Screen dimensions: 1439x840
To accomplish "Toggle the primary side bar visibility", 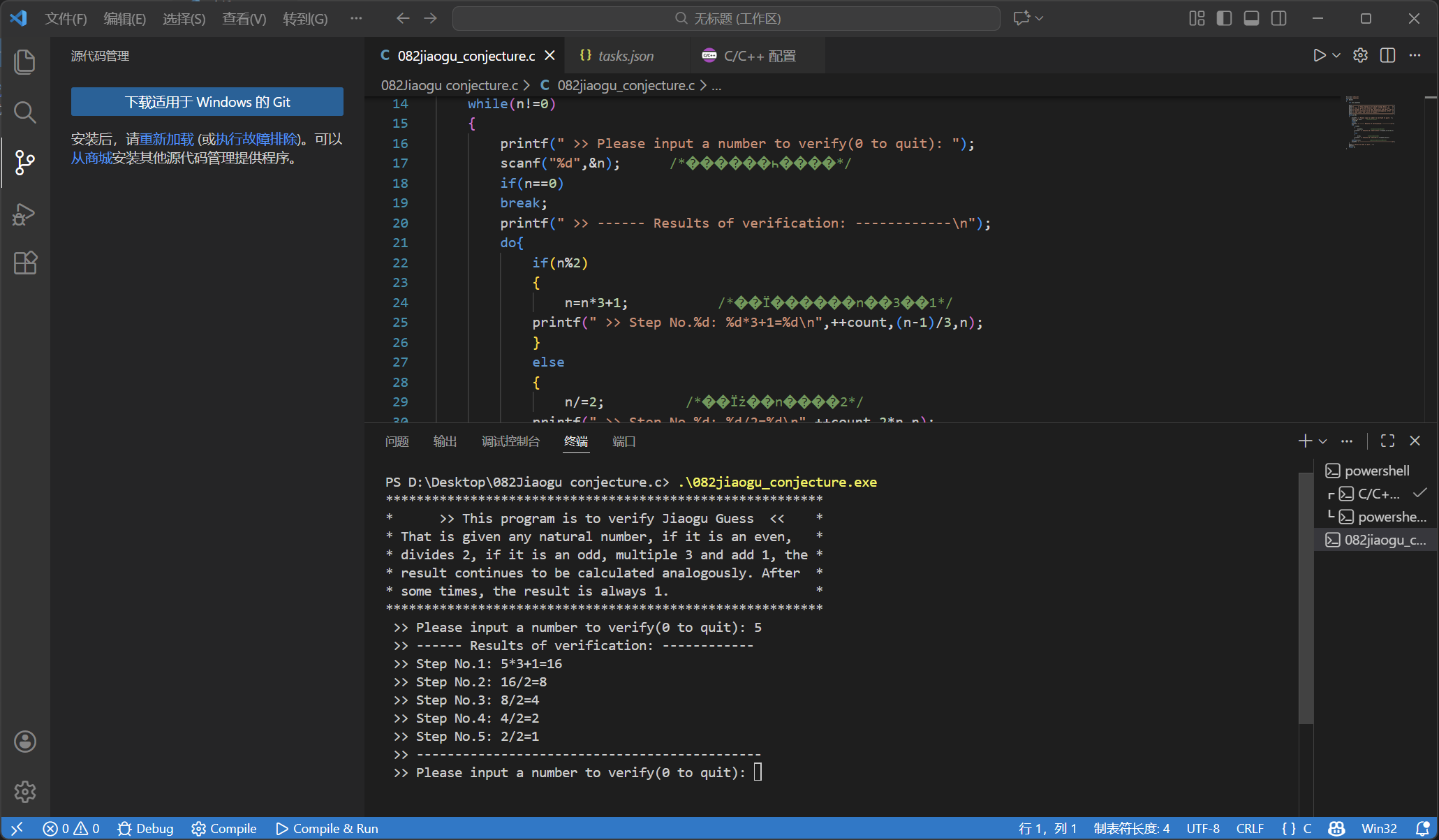I will pos(1224,18).
